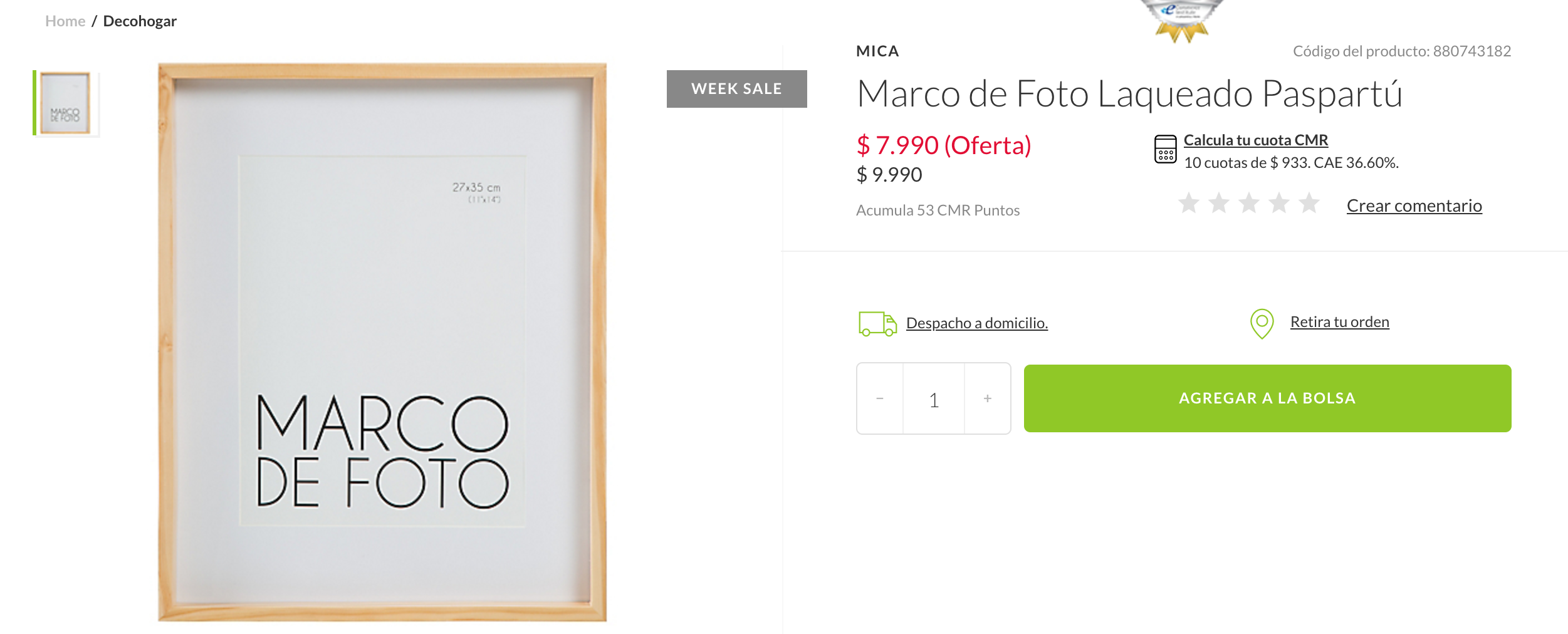Viewport: 1568px width, 634px height.
Task: Decrease quantity with the minus button
Action: click(880, 398)
